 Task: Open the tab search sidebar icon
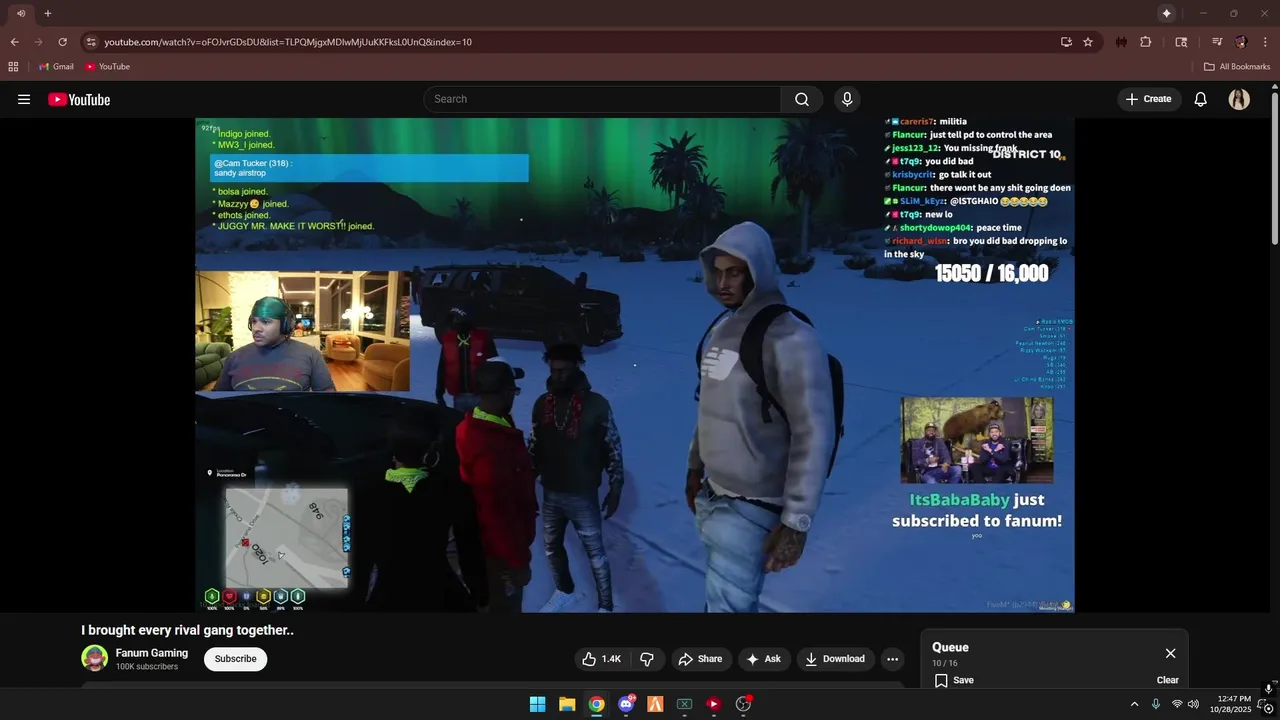(x=1181, y=42)
